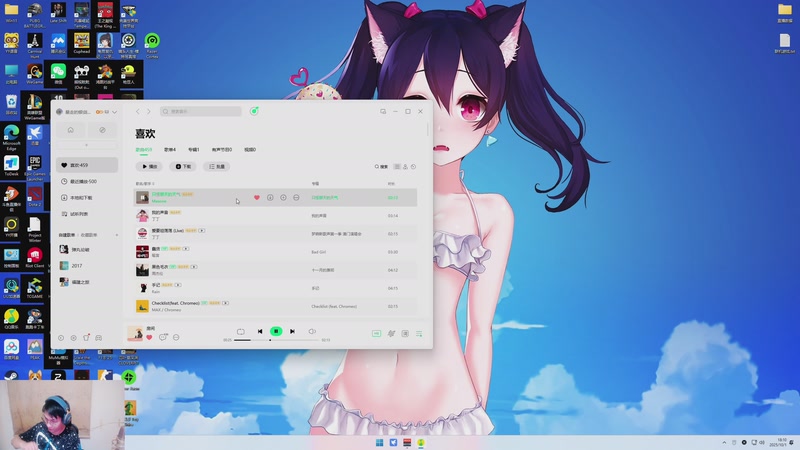The image size is (800, 450).
Task: Show hidden system tray icons chevron
Action: [724, 442]
